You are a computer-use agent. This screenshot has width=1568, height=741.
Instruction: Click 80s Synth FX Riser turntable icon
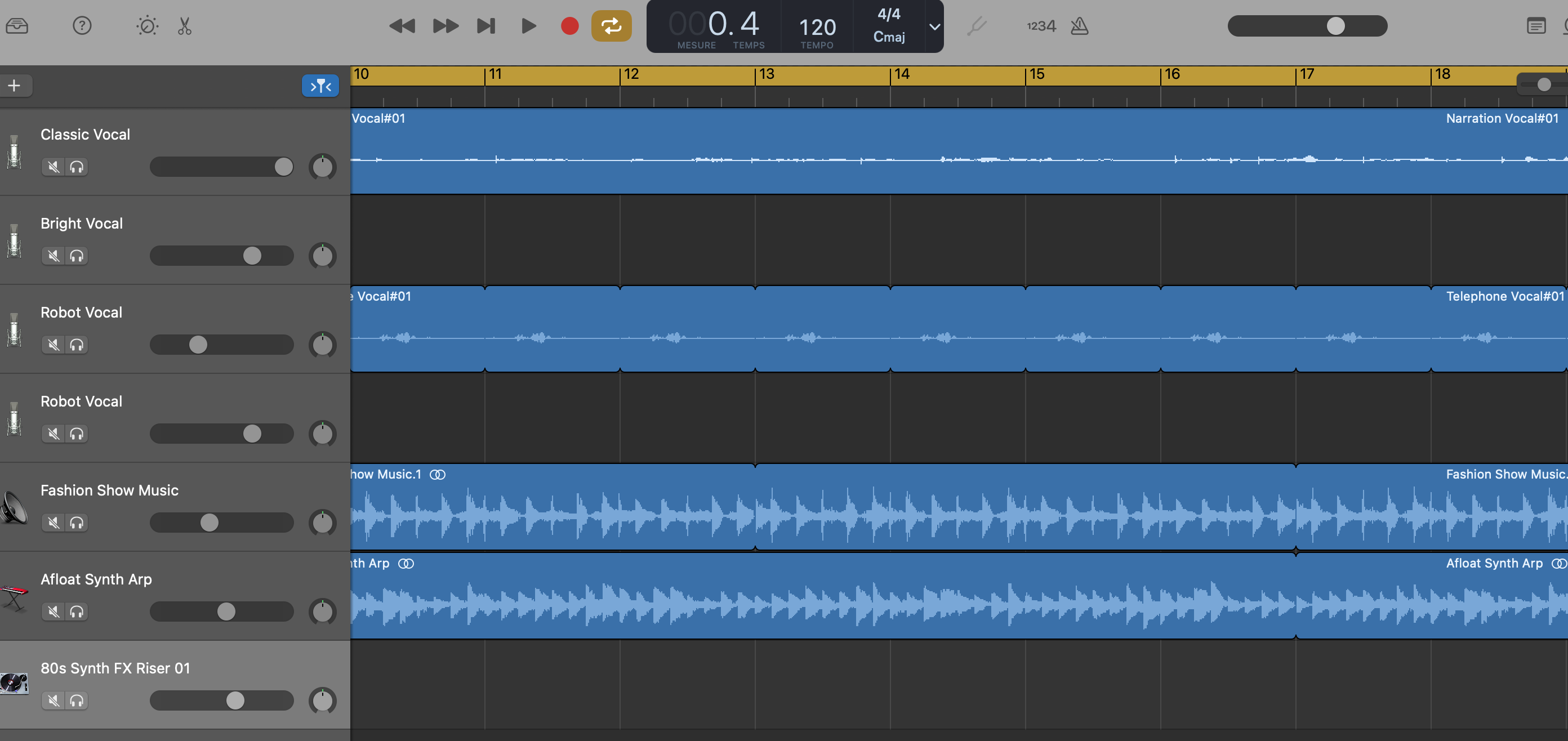[14, 683]
